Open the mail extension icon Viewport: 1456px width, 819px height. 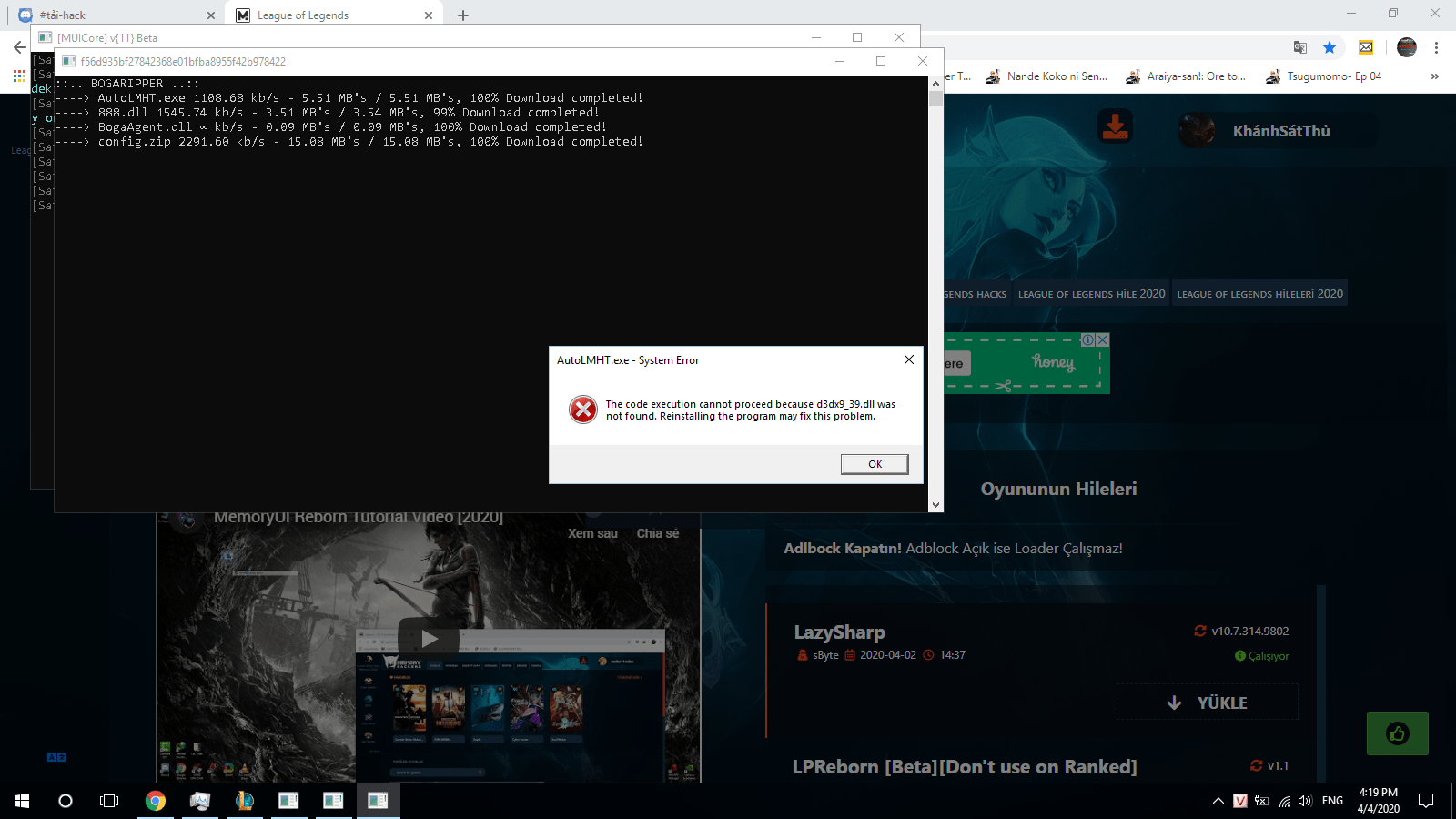pyautogui.click(x=1366, y=47)
